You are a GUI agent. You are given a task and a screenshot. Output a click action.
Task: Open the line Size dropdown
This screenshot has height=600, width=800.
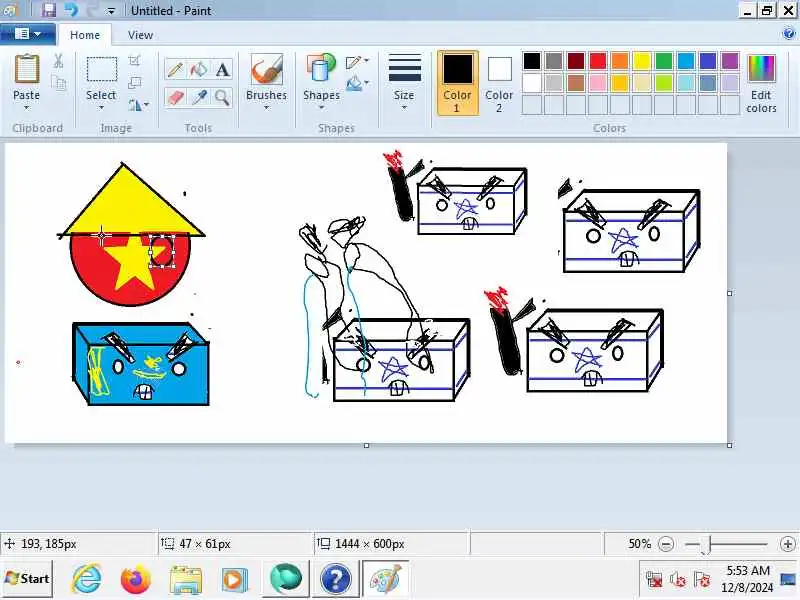[x=404, y=83]
